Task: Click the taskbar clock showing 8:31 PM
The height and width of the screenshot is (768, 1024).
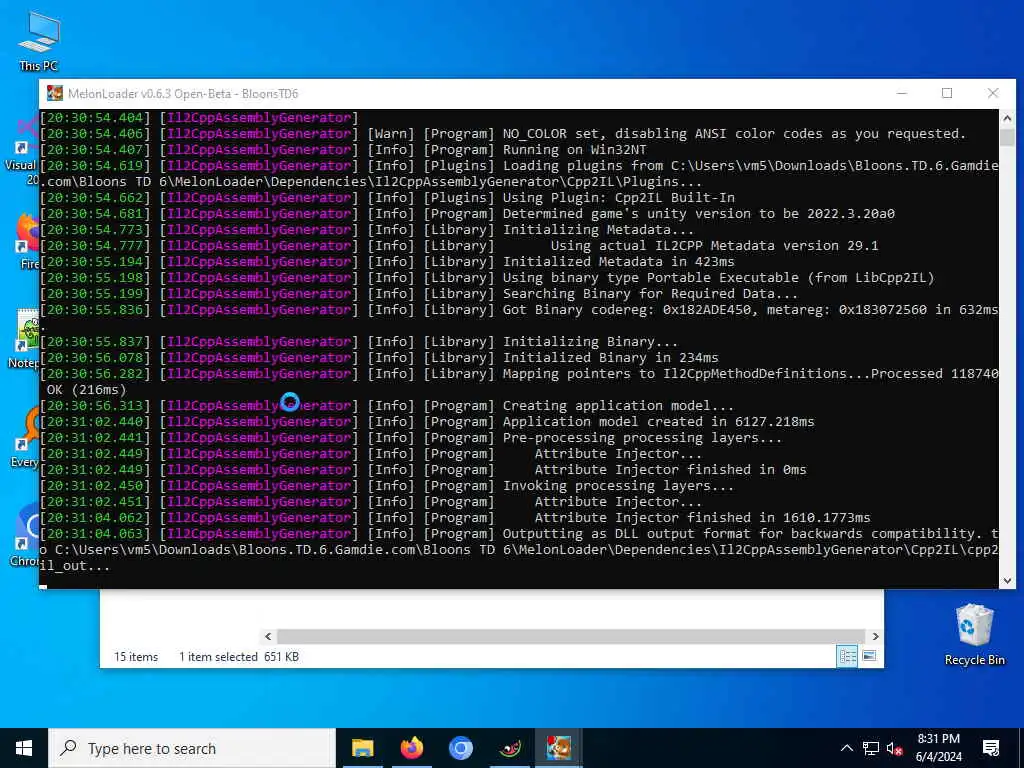Action: point(938,748)
